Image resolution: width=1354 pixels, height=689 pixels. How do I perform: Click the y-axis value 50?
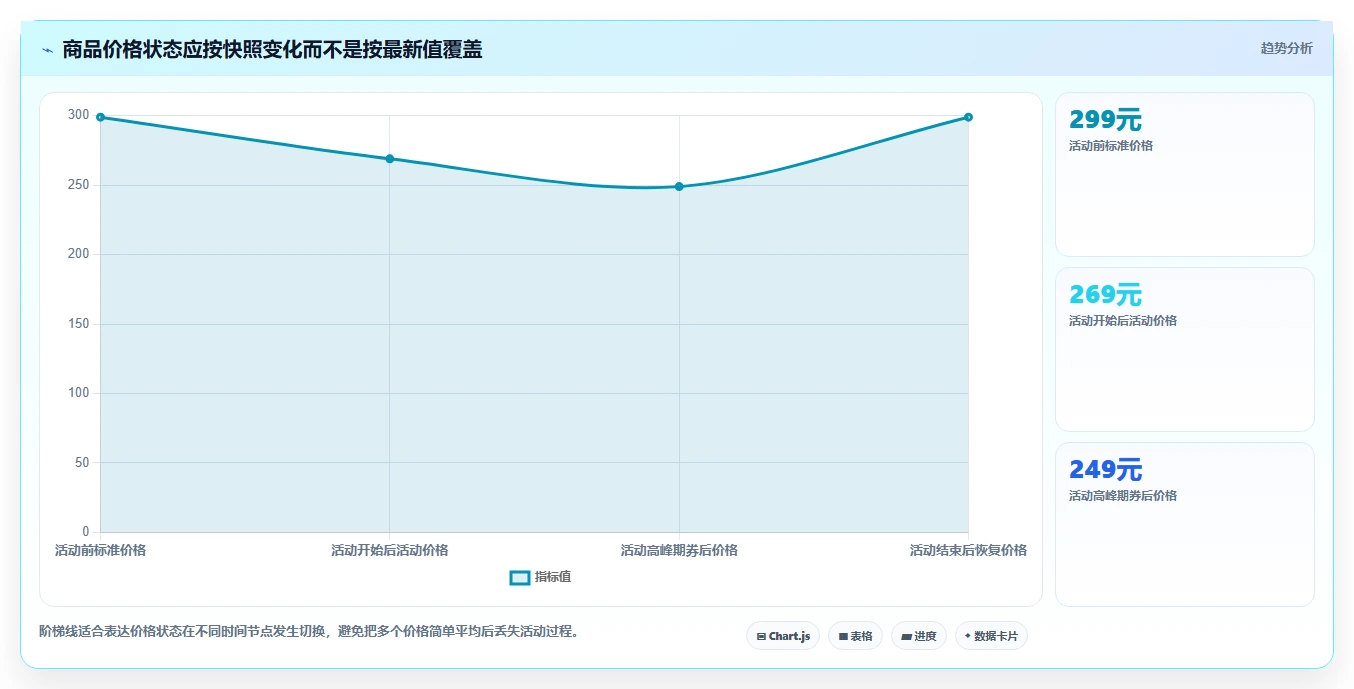click(82, 463)
